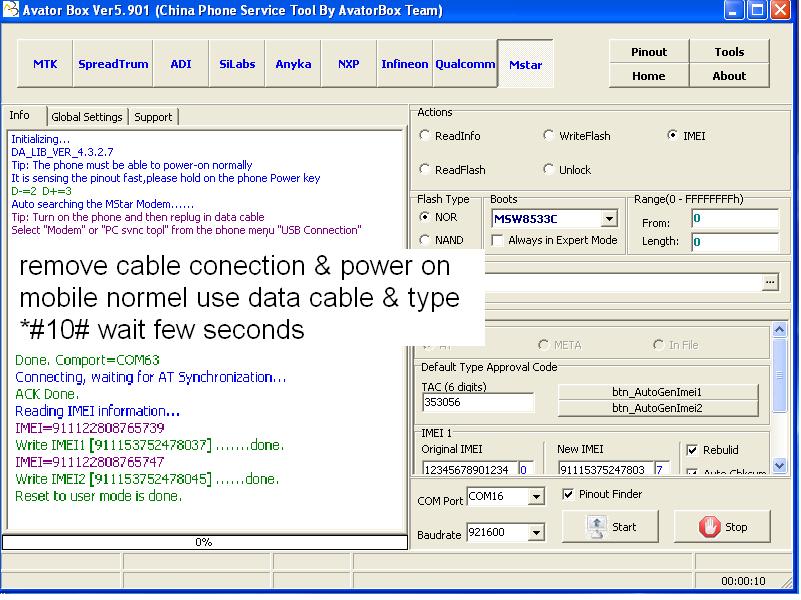Select the ReadFlash action radio button

click(x=424, y=169)
